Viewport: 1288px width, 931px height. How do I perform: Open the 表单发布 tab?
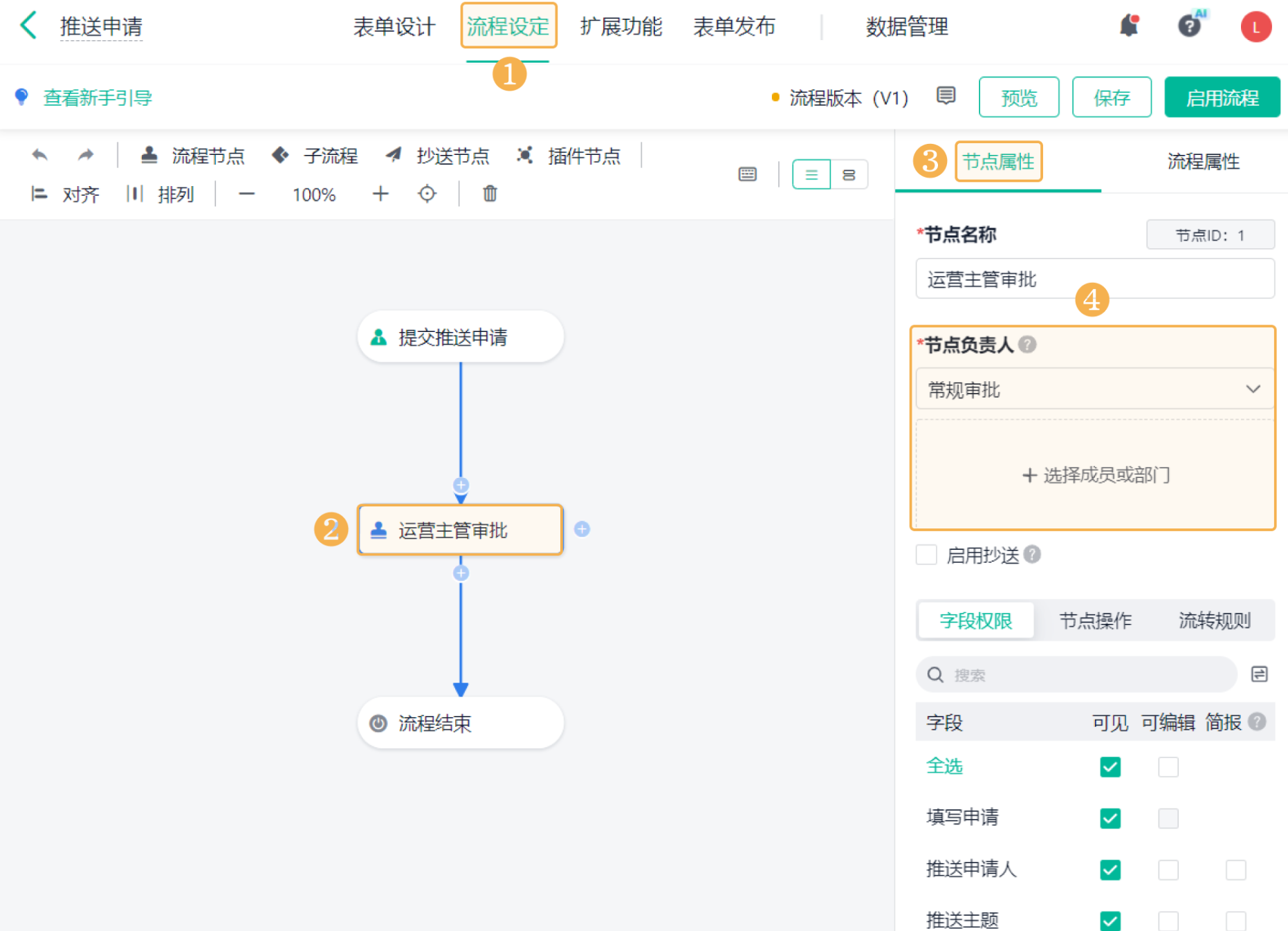(734, 27)
